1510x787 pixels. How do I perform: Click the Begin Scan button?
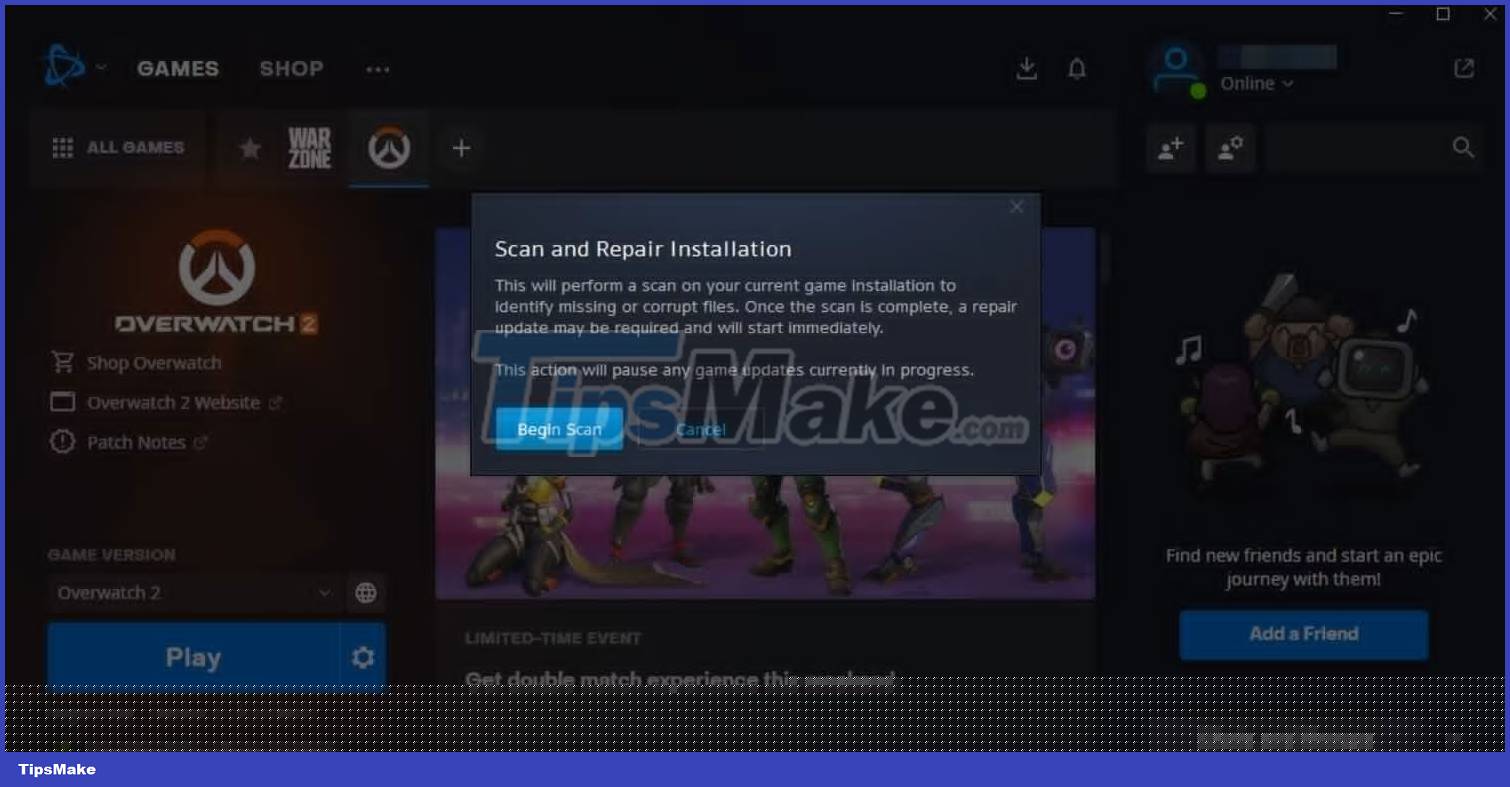[559, 428]
